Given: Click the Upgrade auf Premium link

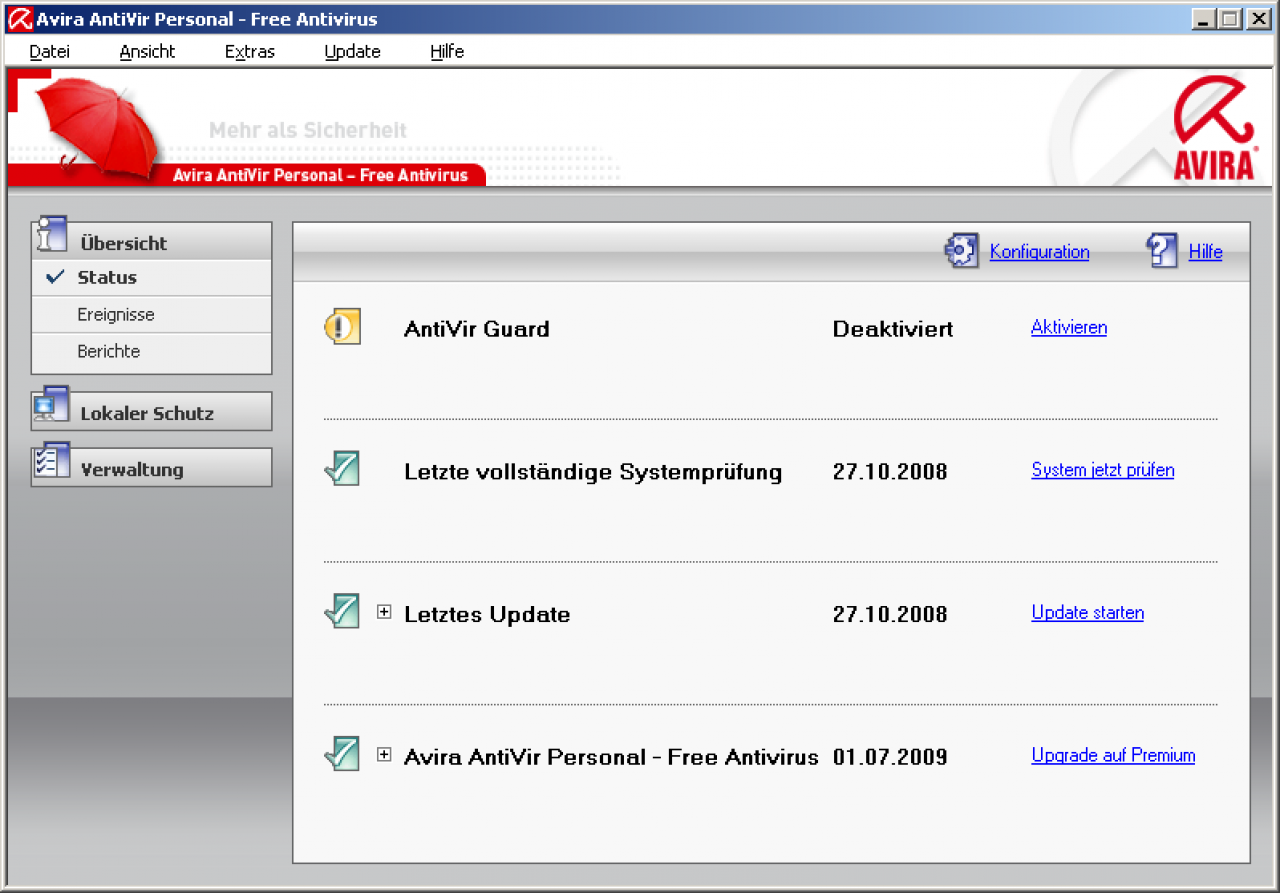Looking at the screenshot, I should [x=1114, y=755].
